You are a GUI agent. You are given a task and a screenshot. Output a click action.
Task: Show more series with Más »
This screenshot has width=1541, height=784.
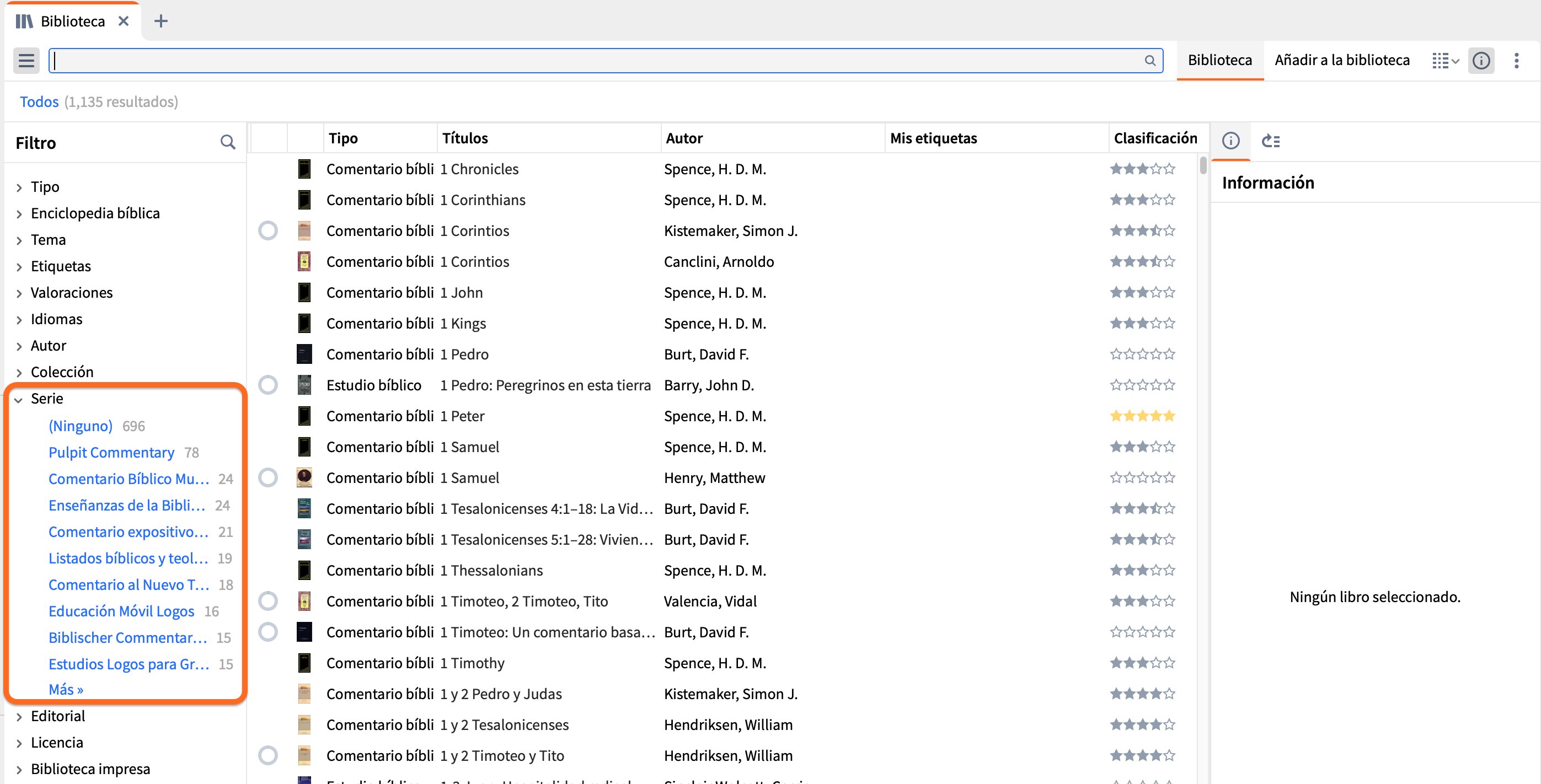pos(66,690)
